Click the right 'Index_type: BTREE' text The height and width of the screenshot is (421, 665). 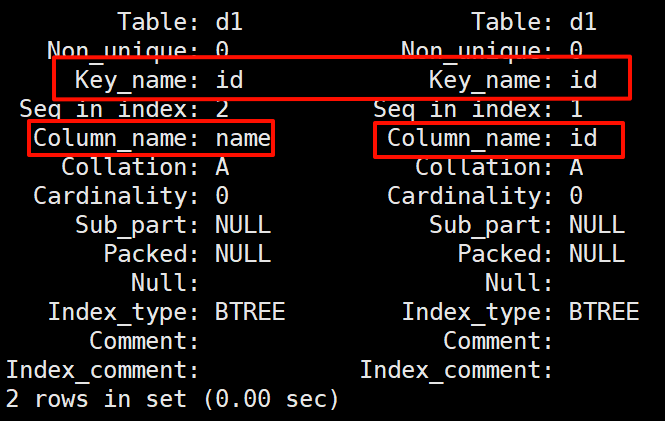520,312
